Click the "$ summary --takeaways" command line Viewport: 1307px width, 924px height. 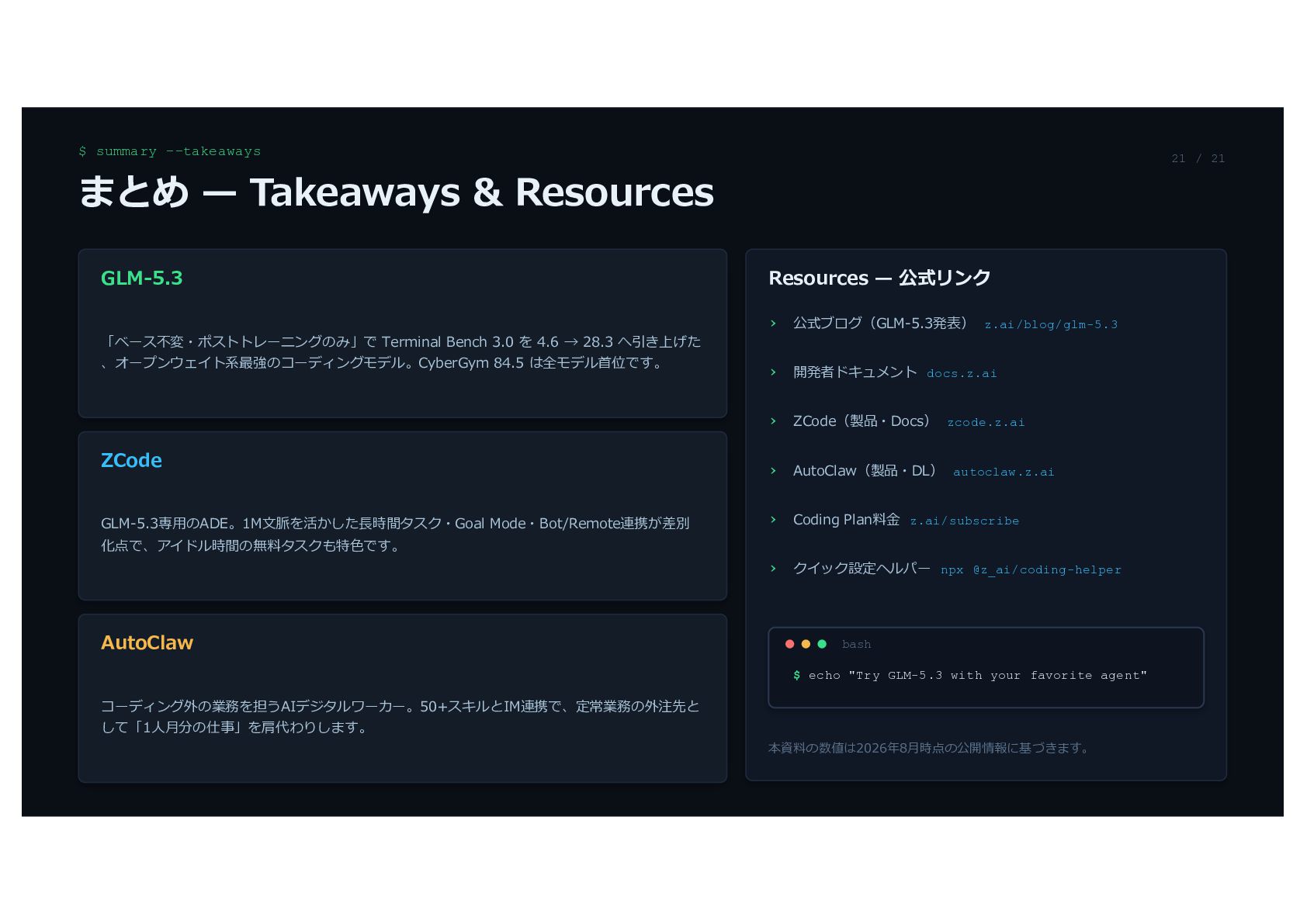click(x=170, y=151)
